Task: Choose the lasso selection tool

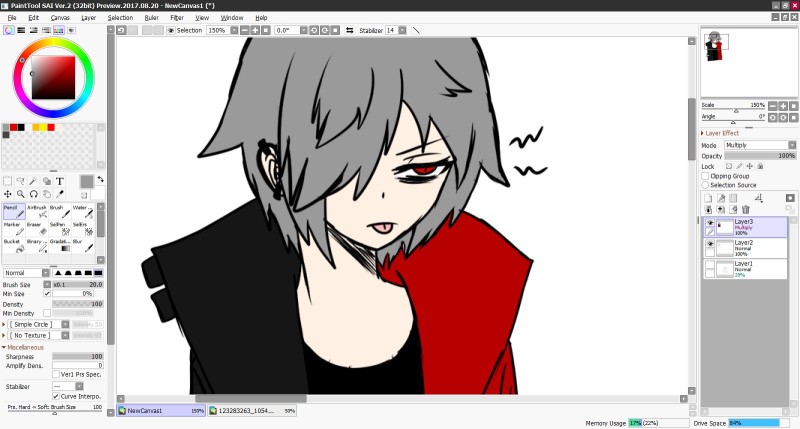Action: tap(20, 181)
